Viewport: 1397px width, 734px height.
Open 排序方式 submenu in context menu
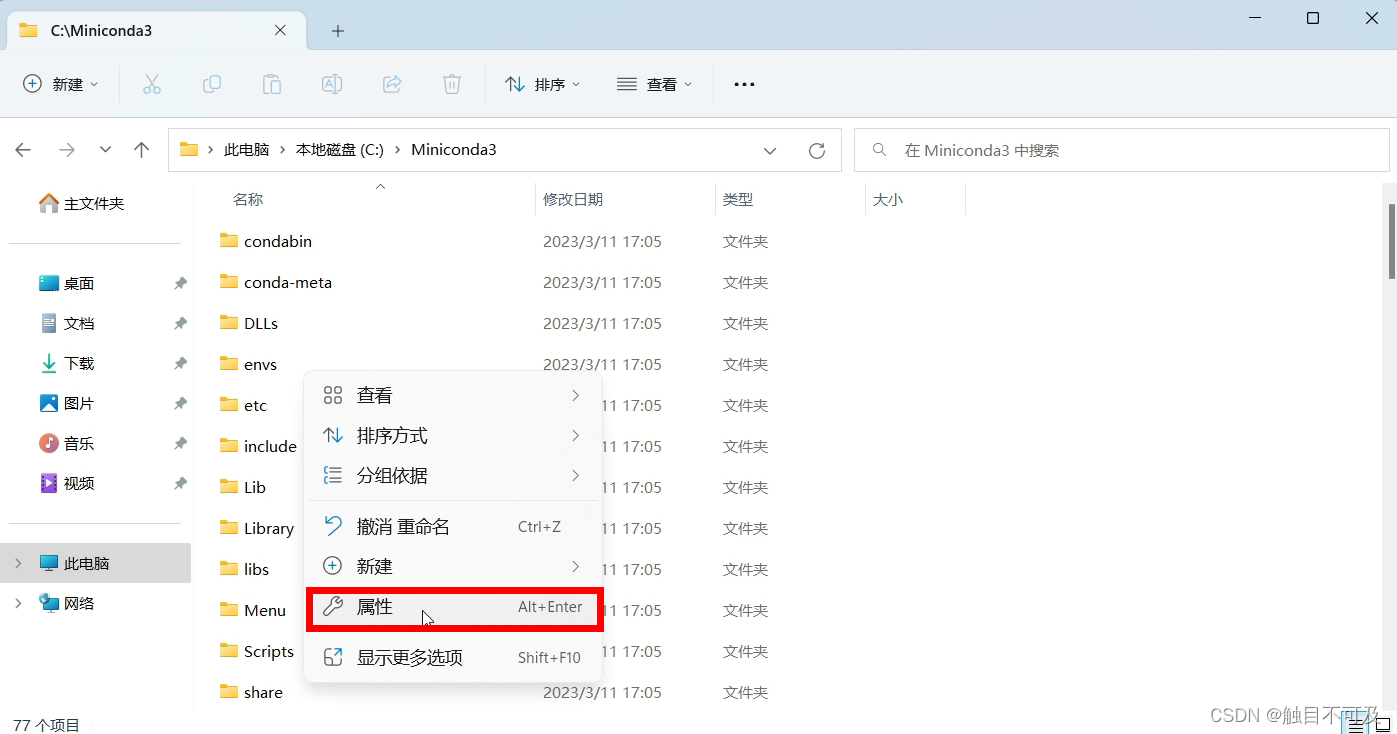pos(453,436)
